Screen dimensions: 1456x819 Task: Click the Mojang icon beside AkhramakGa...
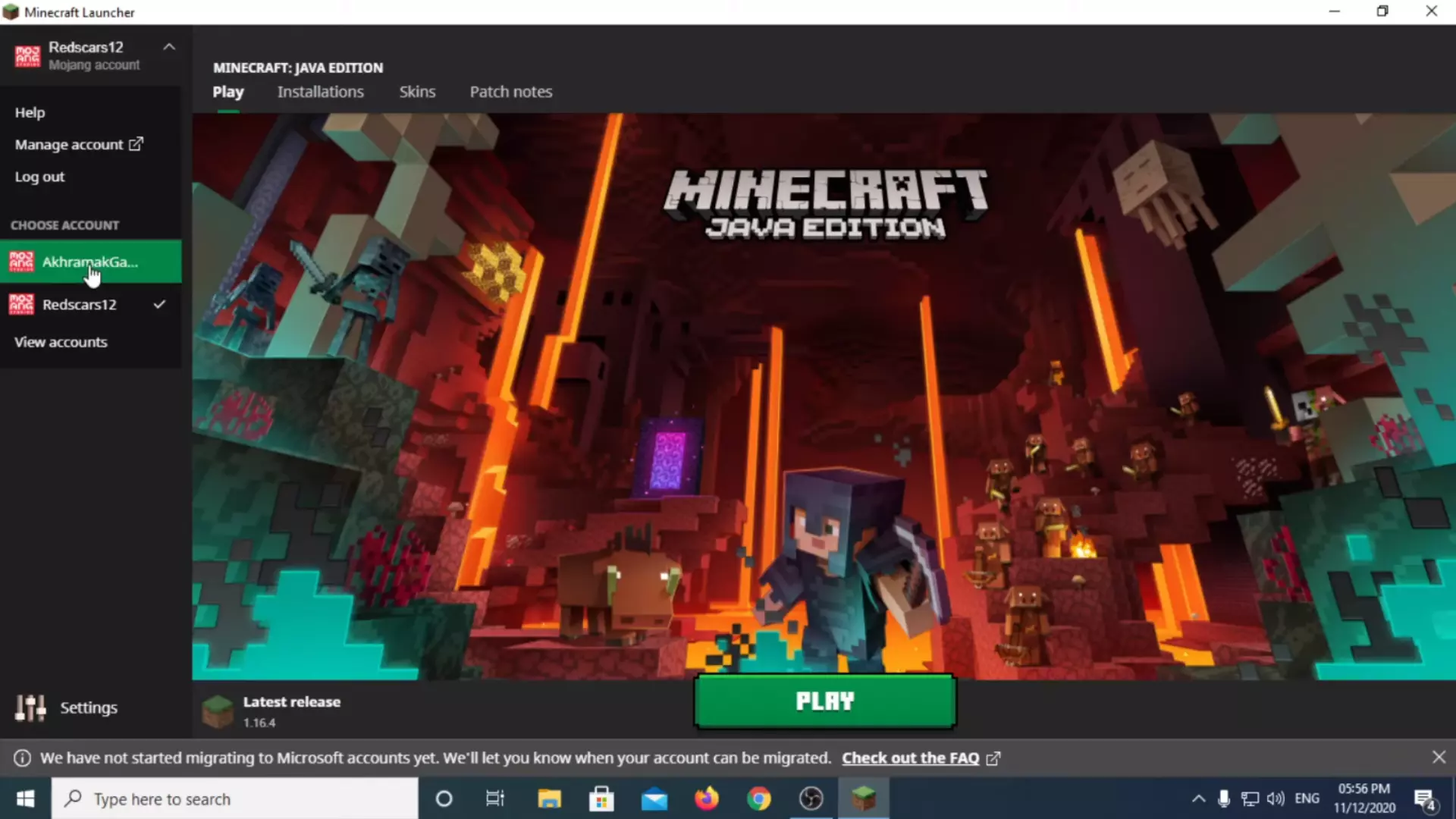[x=21, y=262]
